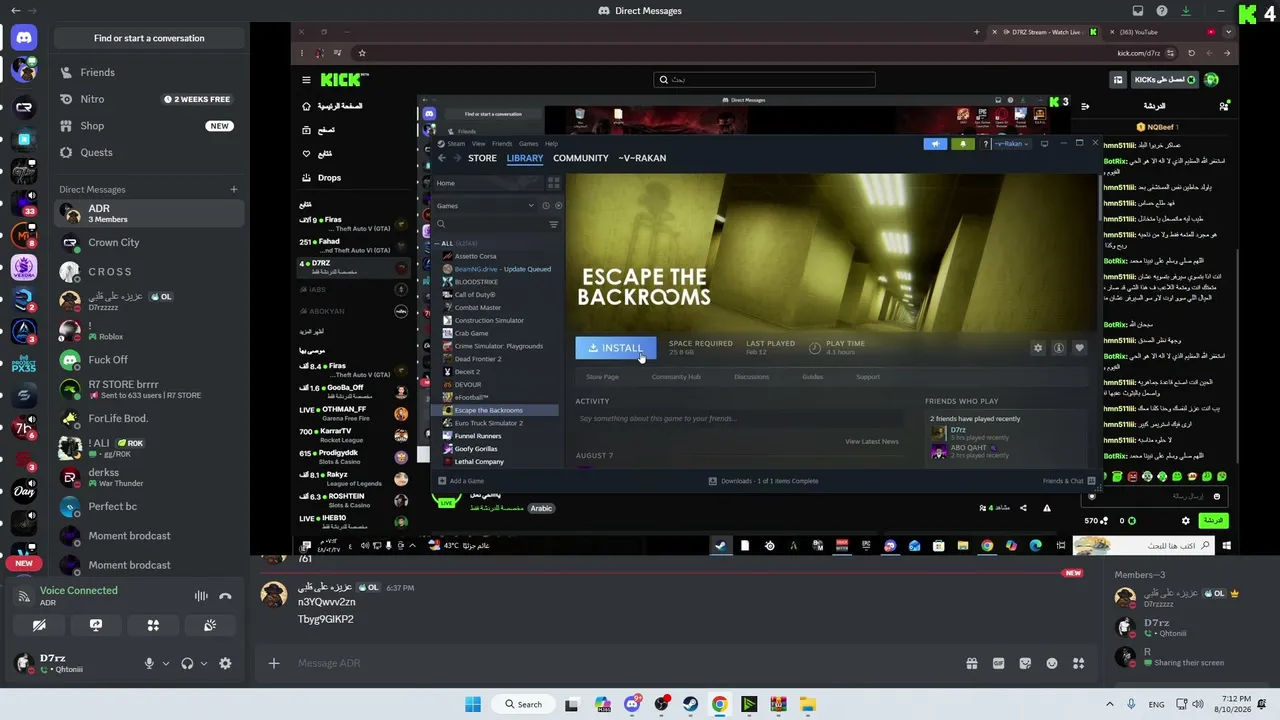Screen dimensions: 1280x720
Task: Open Windows notification bell in tray
Action: (x=1264, y=704)
